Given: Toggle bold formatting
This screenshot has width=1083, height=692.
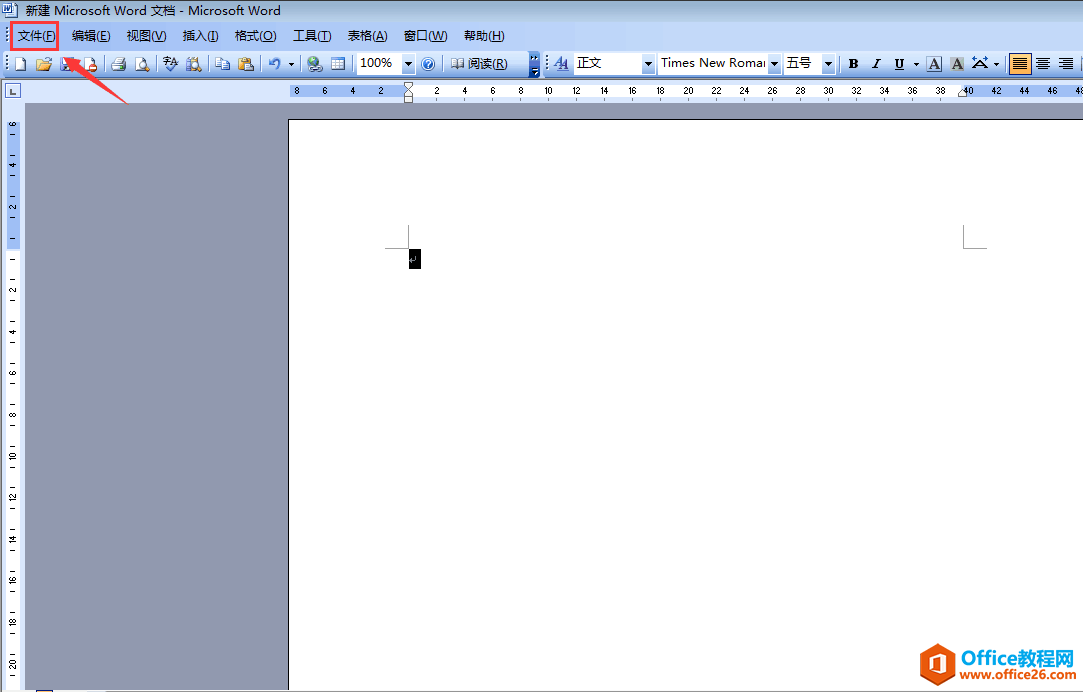Looking at the screenshot, I should 853,64.
